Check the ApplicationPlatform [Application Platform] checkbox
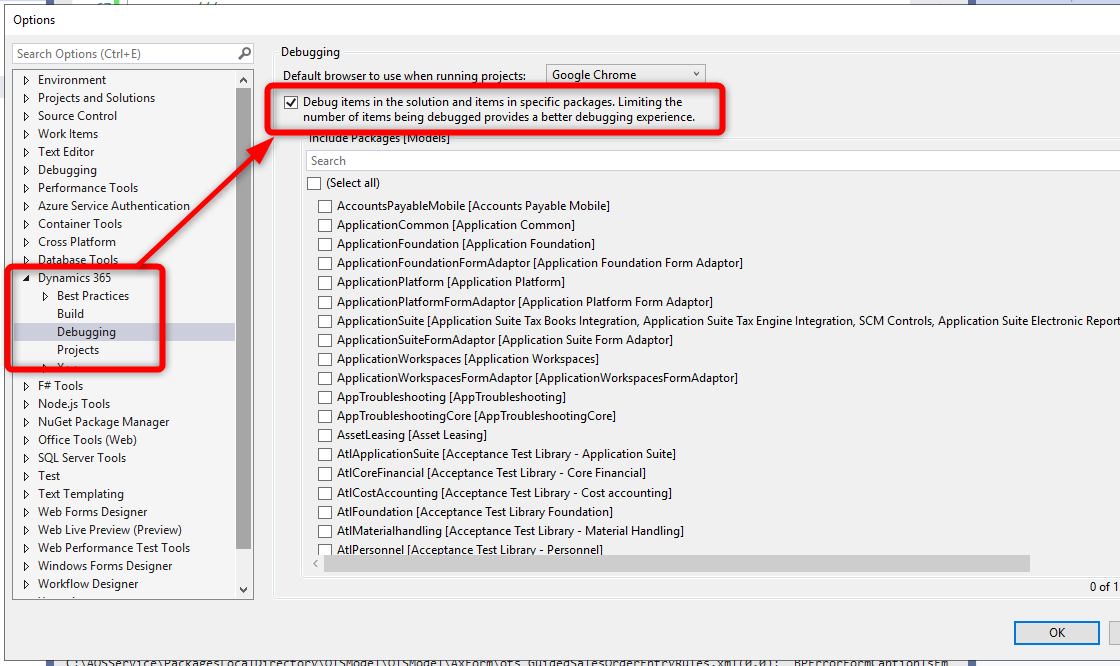Screen dimensions: 1120x666 click(325, 282)
